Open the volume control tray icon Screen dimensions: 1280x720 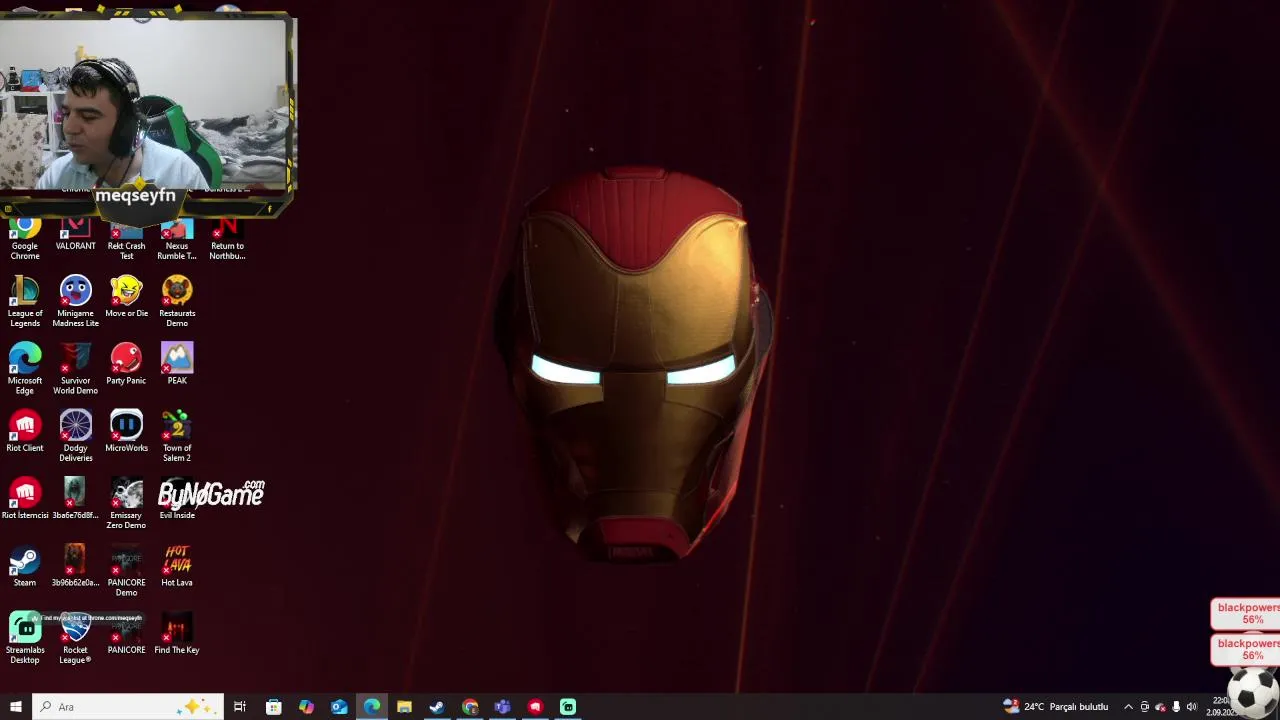pyautogui.click(x=1192, y=707)
